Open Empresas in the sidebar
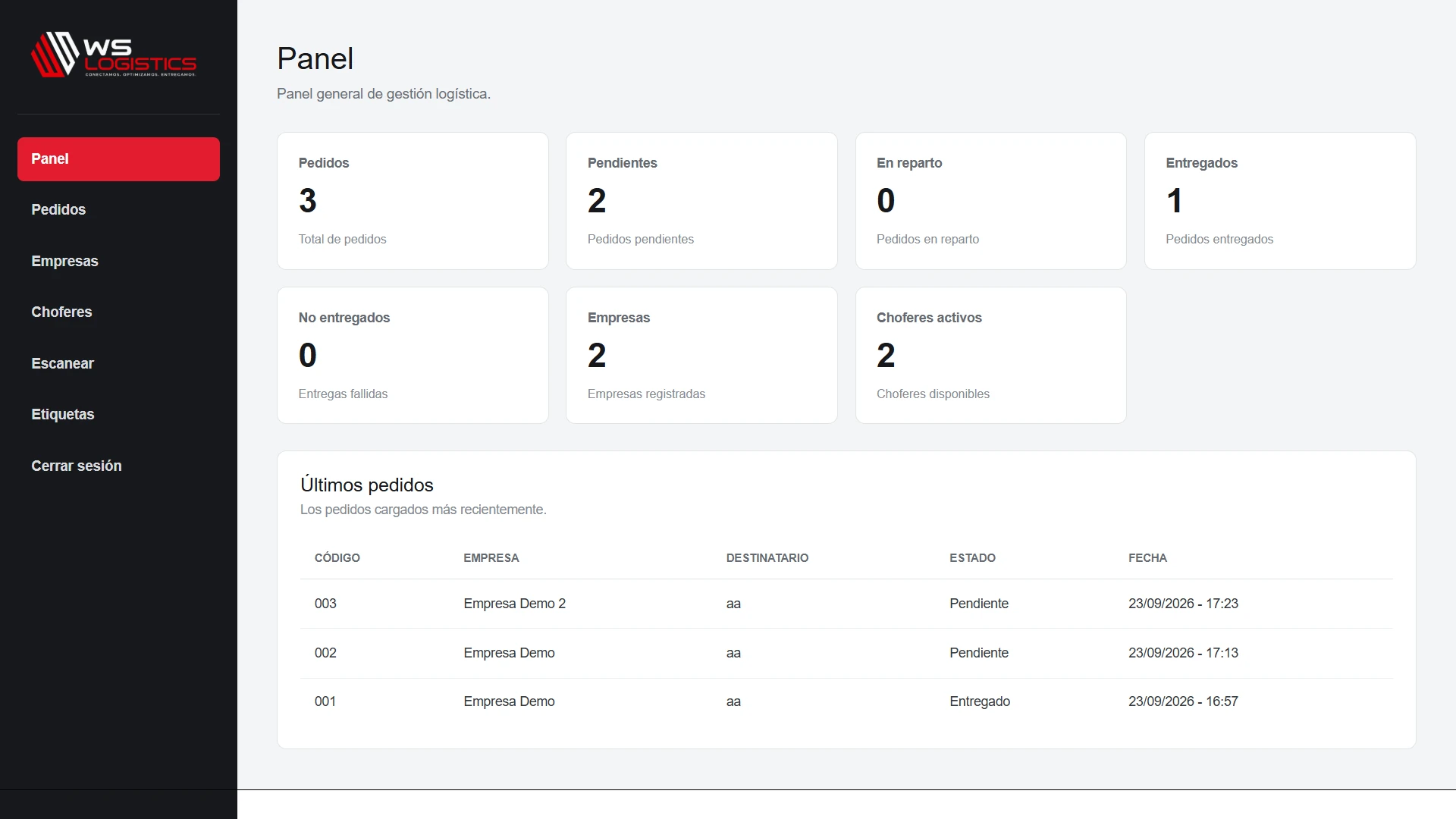This screenshot has width=1456, height=819. [x=118, y=261]
